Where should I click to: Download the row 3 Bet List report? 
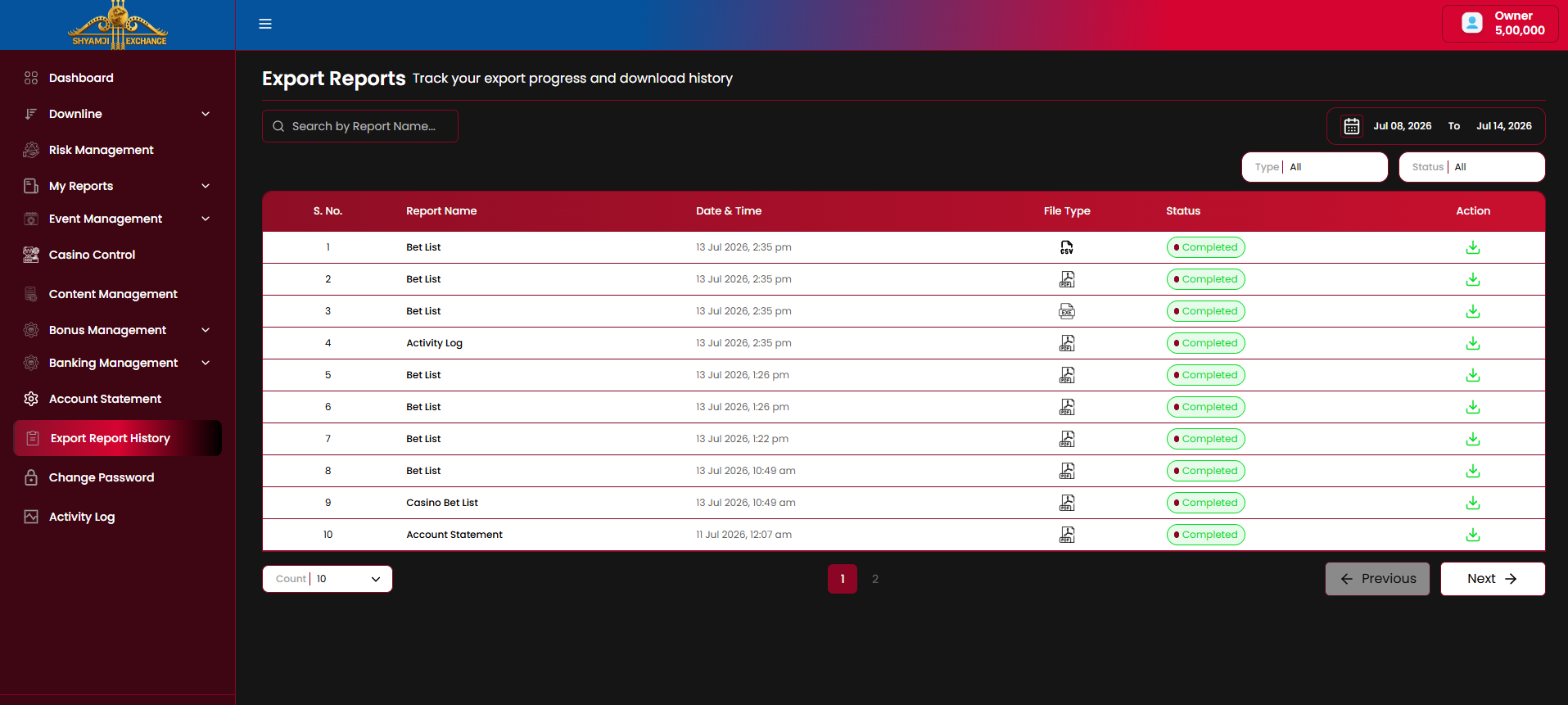[1473, 311]
